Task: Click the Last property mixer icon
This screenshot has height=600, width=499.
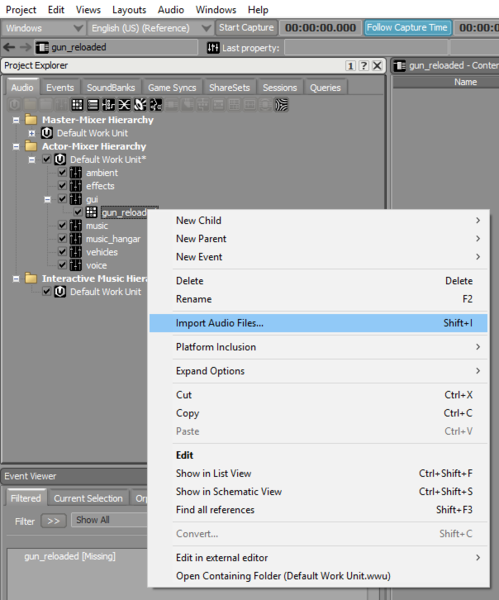Action: click(213, 48)
